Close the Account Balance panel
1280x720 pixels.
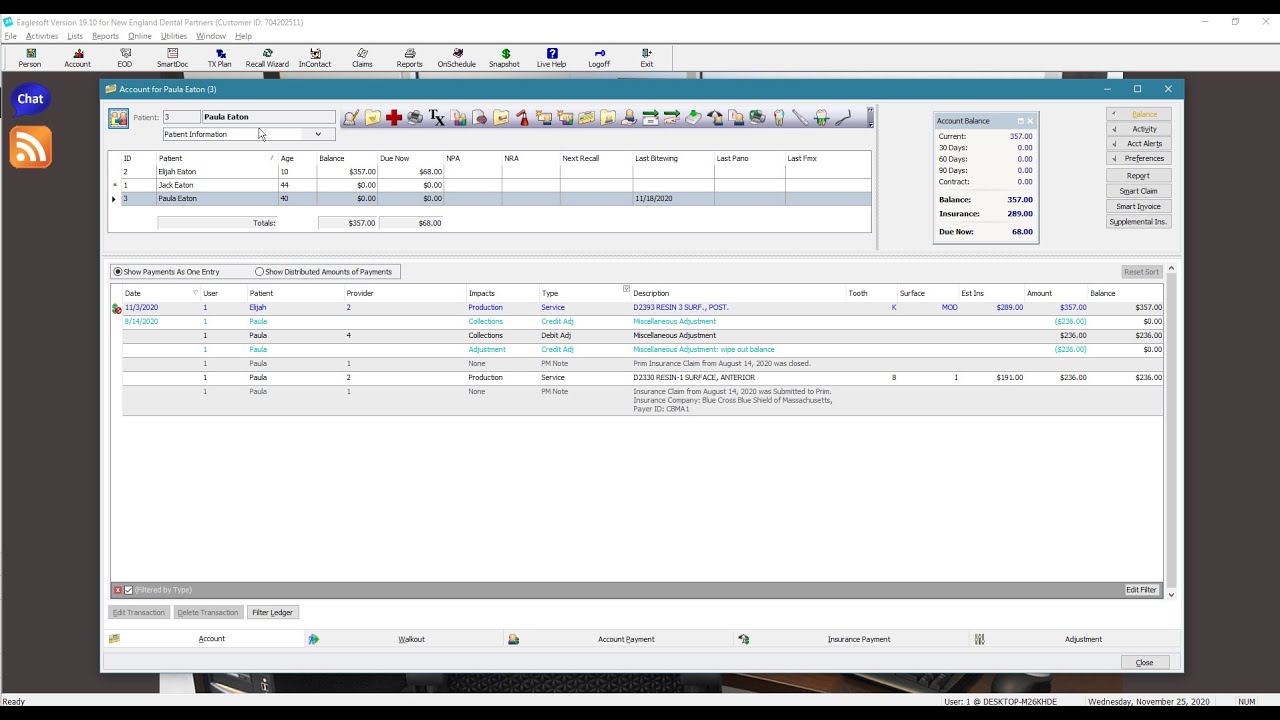coord(1030,121)
